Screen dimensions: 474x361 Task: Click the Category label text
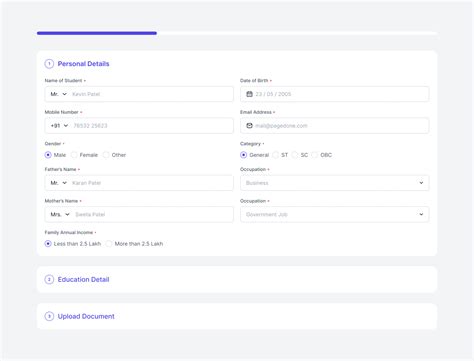[250, 144]
